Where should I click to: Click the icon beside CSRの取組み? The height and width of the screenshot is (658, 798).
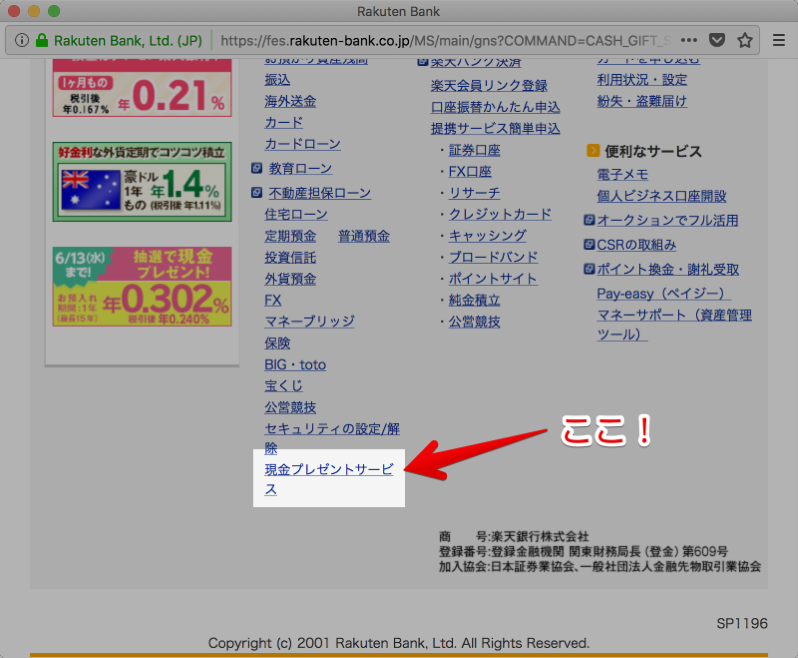click(x=589, y=244)
